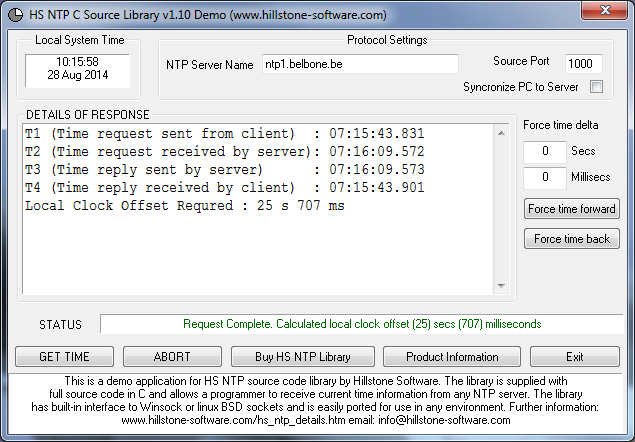The height and width of the screenshot is (442, 635).
Task: Click the Force time delta label
Action: pos(560,125)
